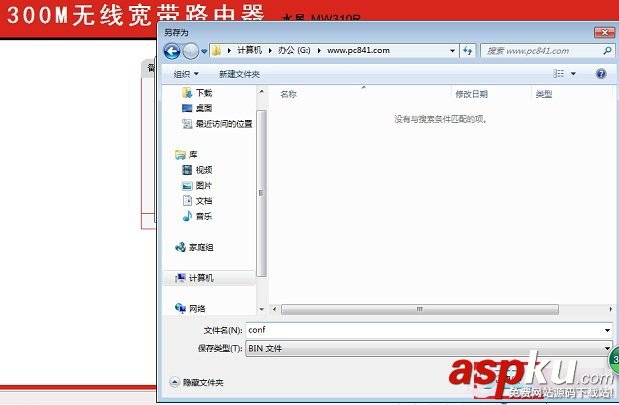The height and width of the screenshot is (405, 619).
Task: Select 计算机 in the navigation pane
Action: [201, 278]
